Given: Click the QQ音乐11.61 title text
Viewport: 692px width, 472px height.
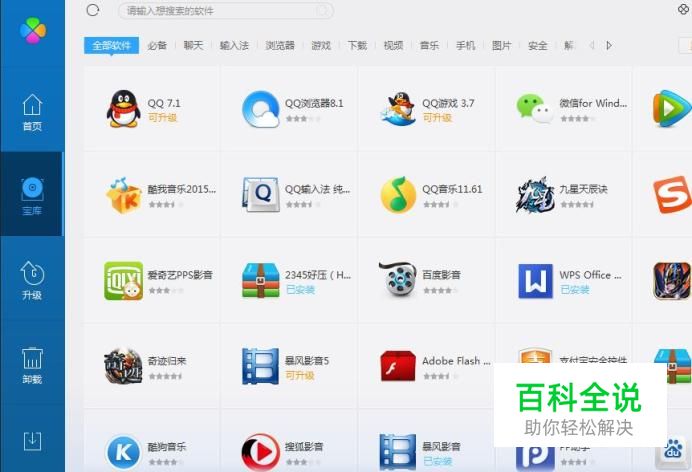Looking at the screenshot, I should point(452,189).
